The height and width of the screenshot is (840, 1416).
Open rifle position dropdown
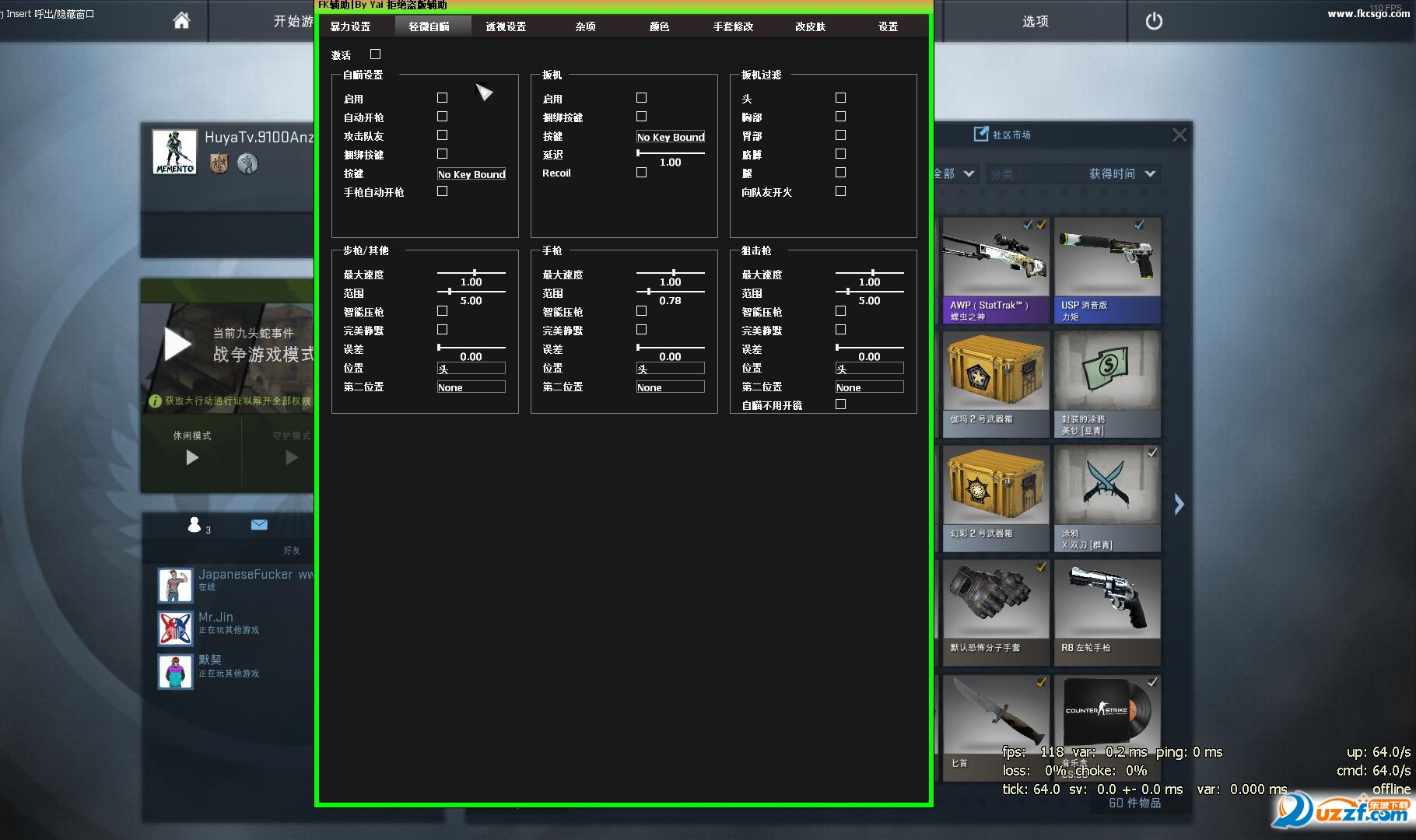tap(471, 369)
